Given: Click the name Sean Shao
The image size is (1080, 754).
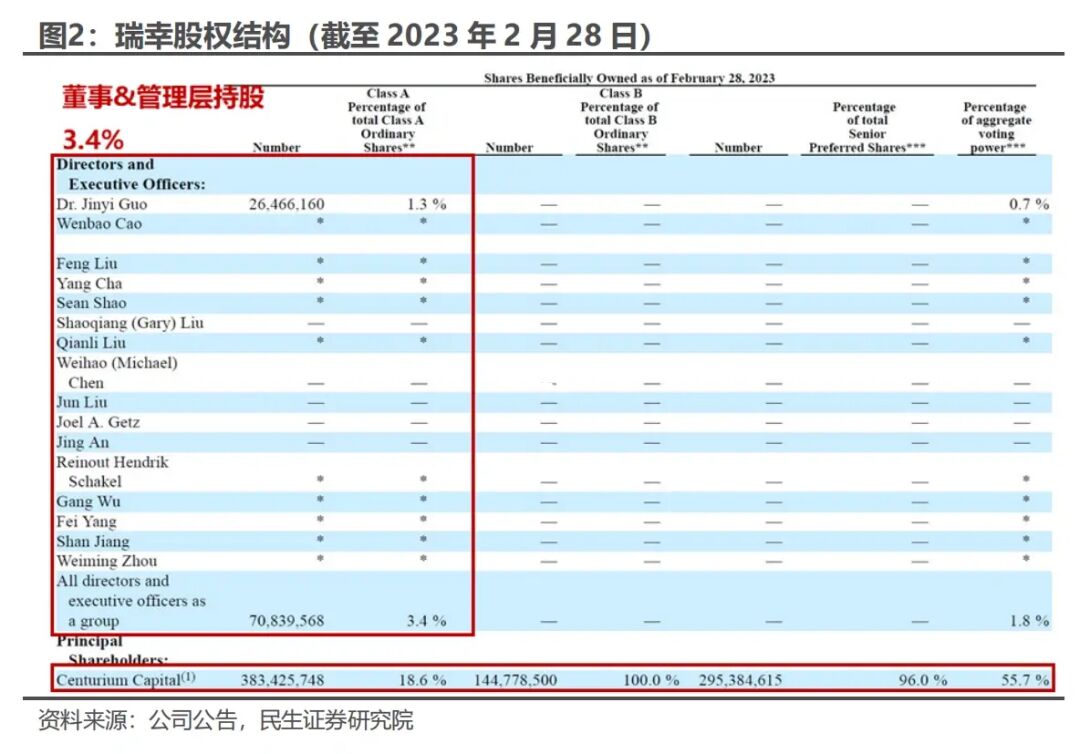Looking at the screenshot, I should [91, 303].
